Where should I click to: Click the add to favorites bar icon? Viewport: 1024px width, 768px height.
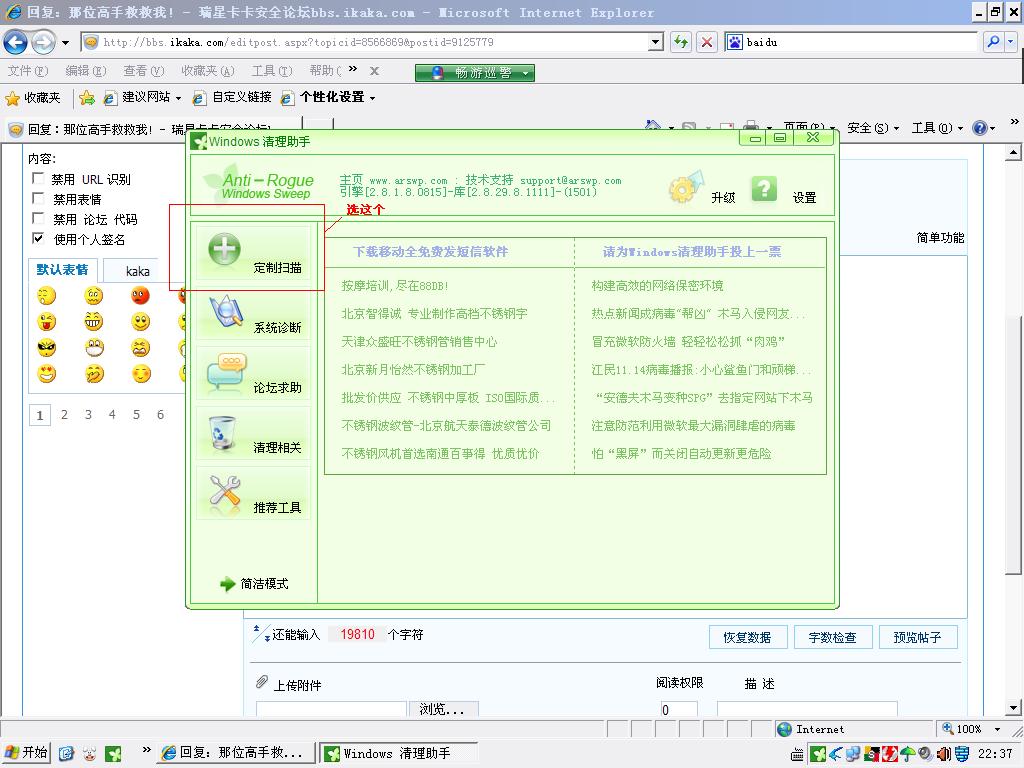pyautogui.click(x=86, y=98)
